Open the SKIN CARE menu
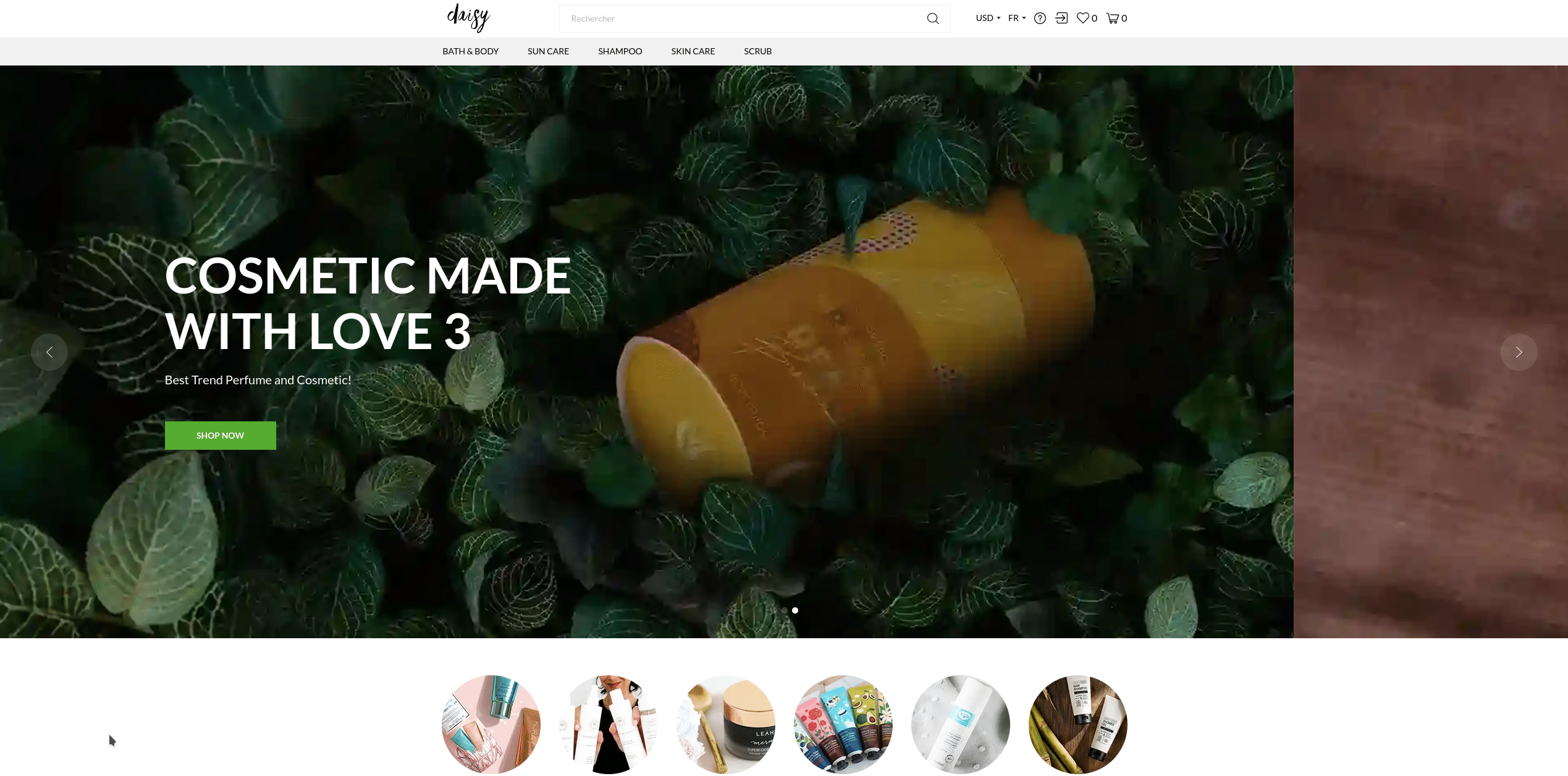1568x776 pixels. click(693, 51)
